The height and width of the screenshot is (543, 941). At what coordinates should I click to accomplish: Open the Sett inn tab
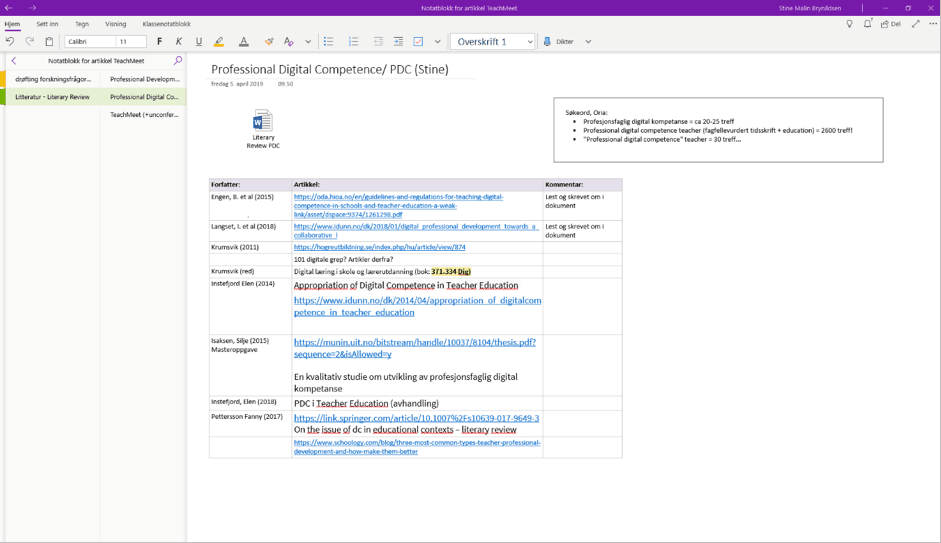47,24
